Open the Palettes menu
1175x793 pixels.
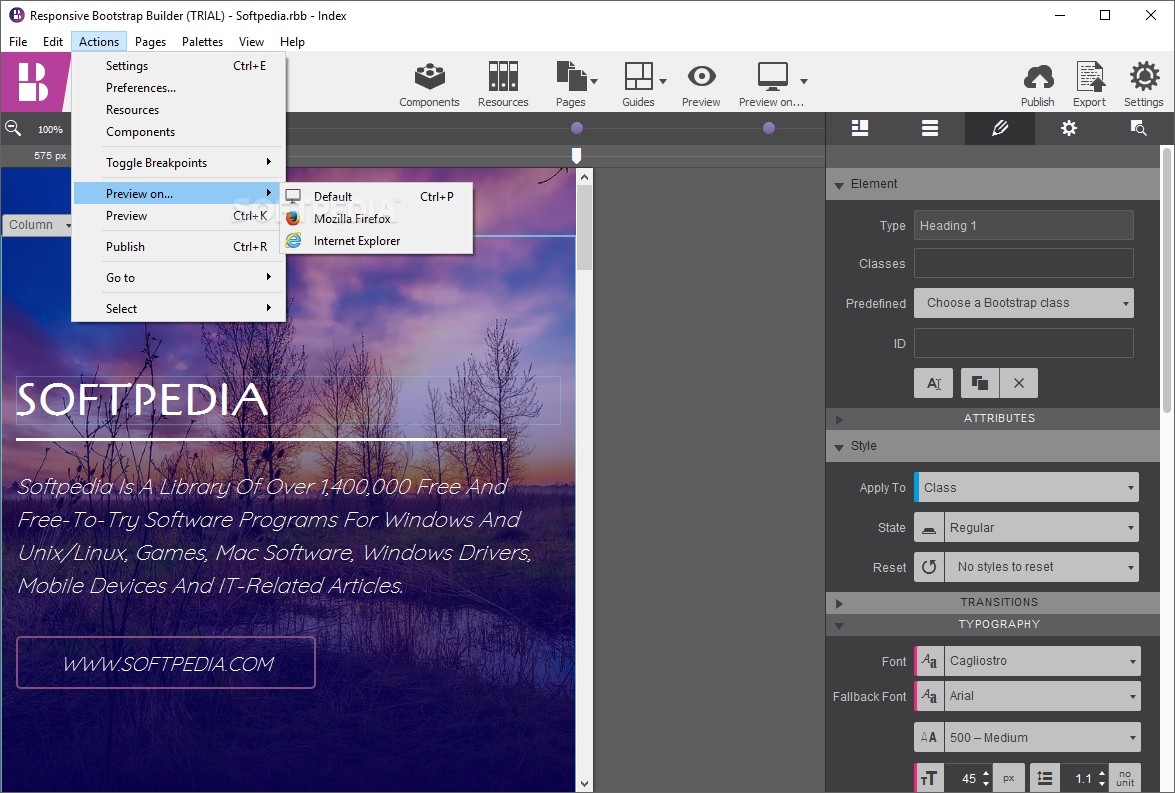[x=202, y=42]
